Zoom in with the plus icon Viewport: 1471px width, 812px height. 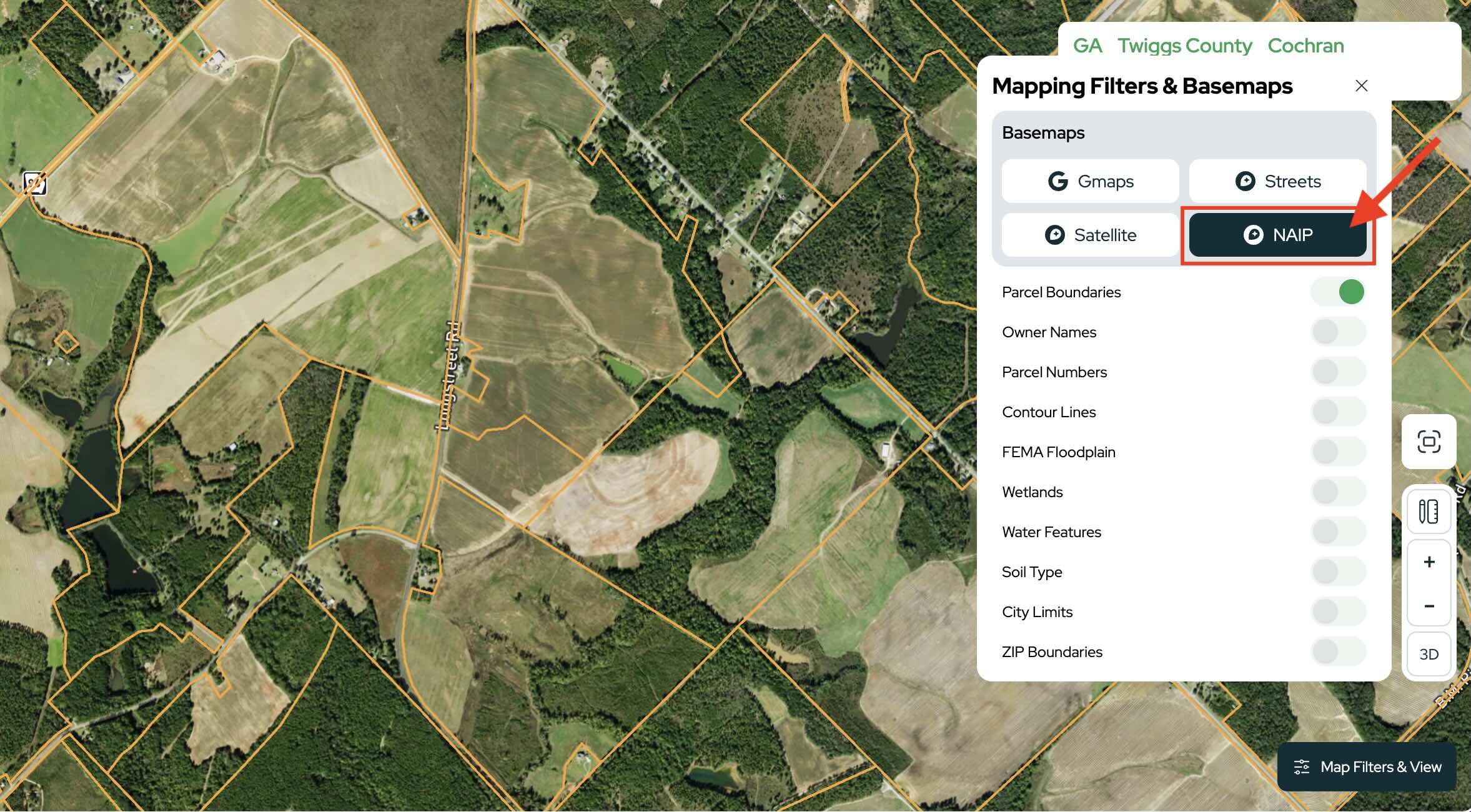(1429, 562)
